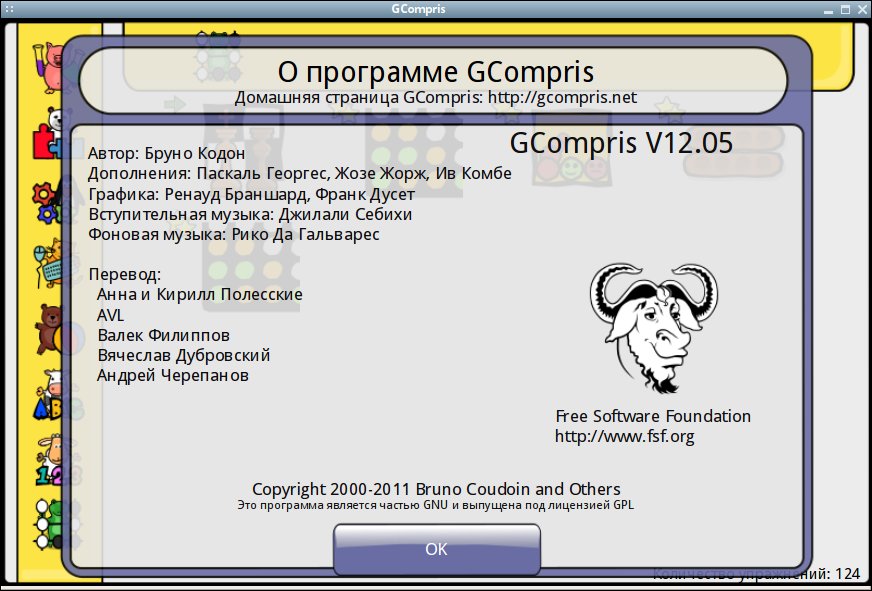Click translator 'Валек Филиппов'
The width and height of the screenshot is (872, 591).
pos(164,335)
